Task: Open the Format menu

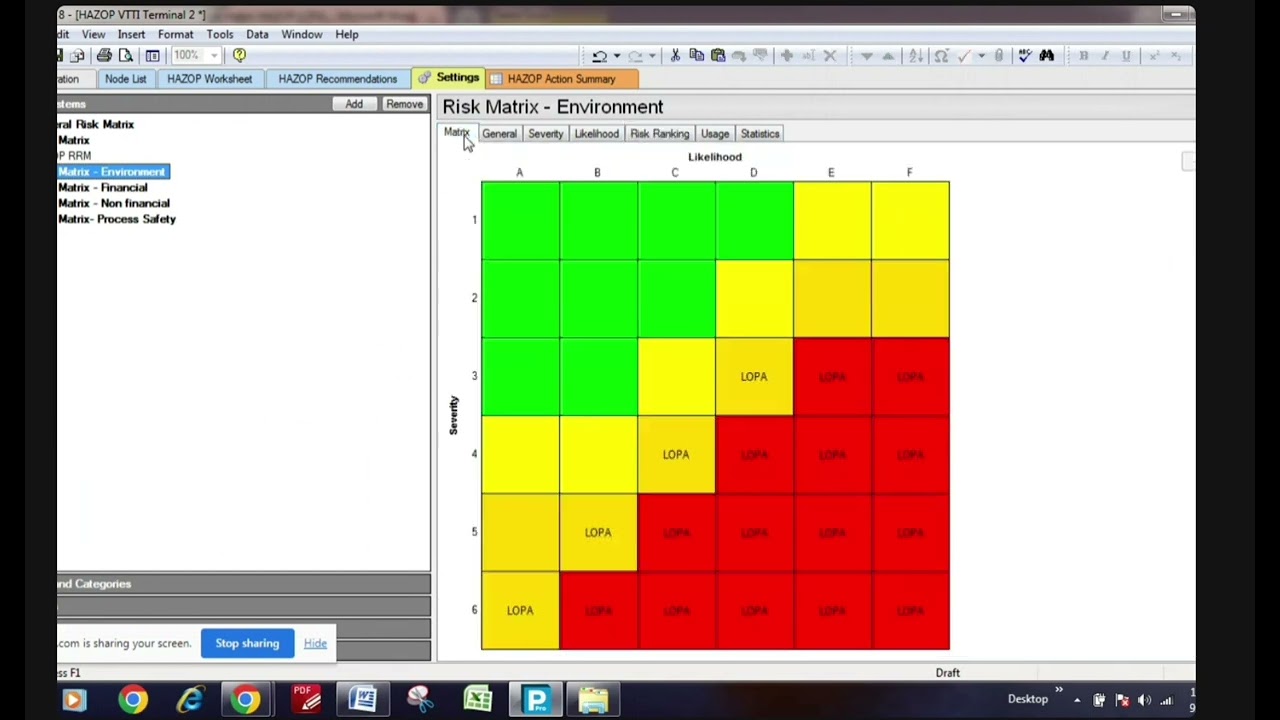Action: (175, 34)
